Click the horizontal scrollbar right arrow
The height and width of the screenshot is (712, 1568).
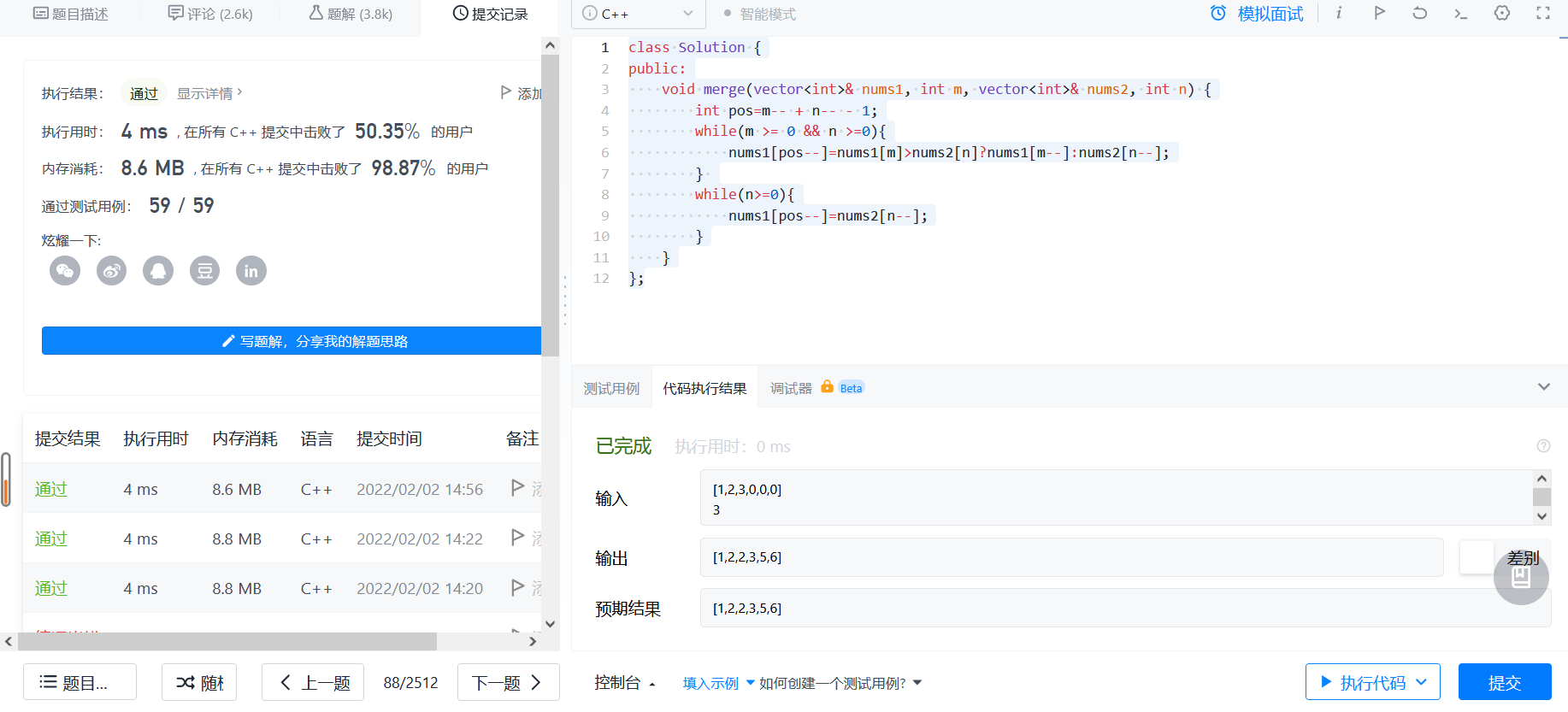(x=533, y=641)
